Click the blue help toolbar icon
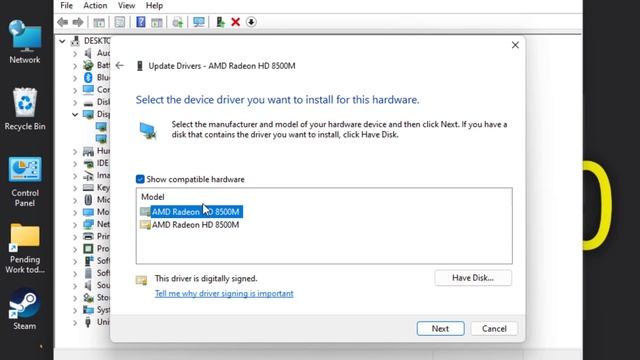This screenshot has height=360, width=640. (140, 22)
